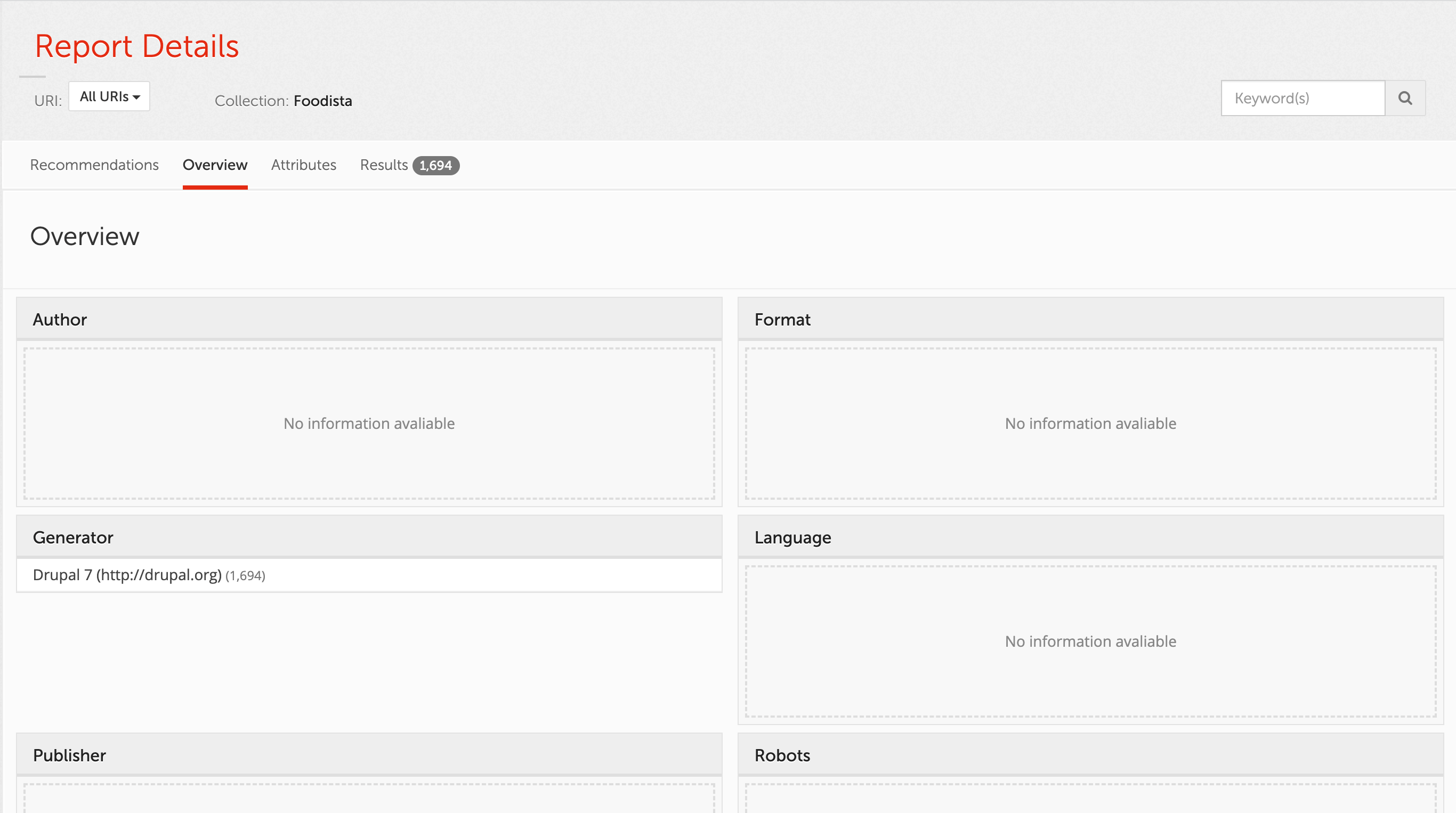This screenshot has height=813, width=1456.
Task: Switch to the Recommendations tab
Action: [94, 165]
